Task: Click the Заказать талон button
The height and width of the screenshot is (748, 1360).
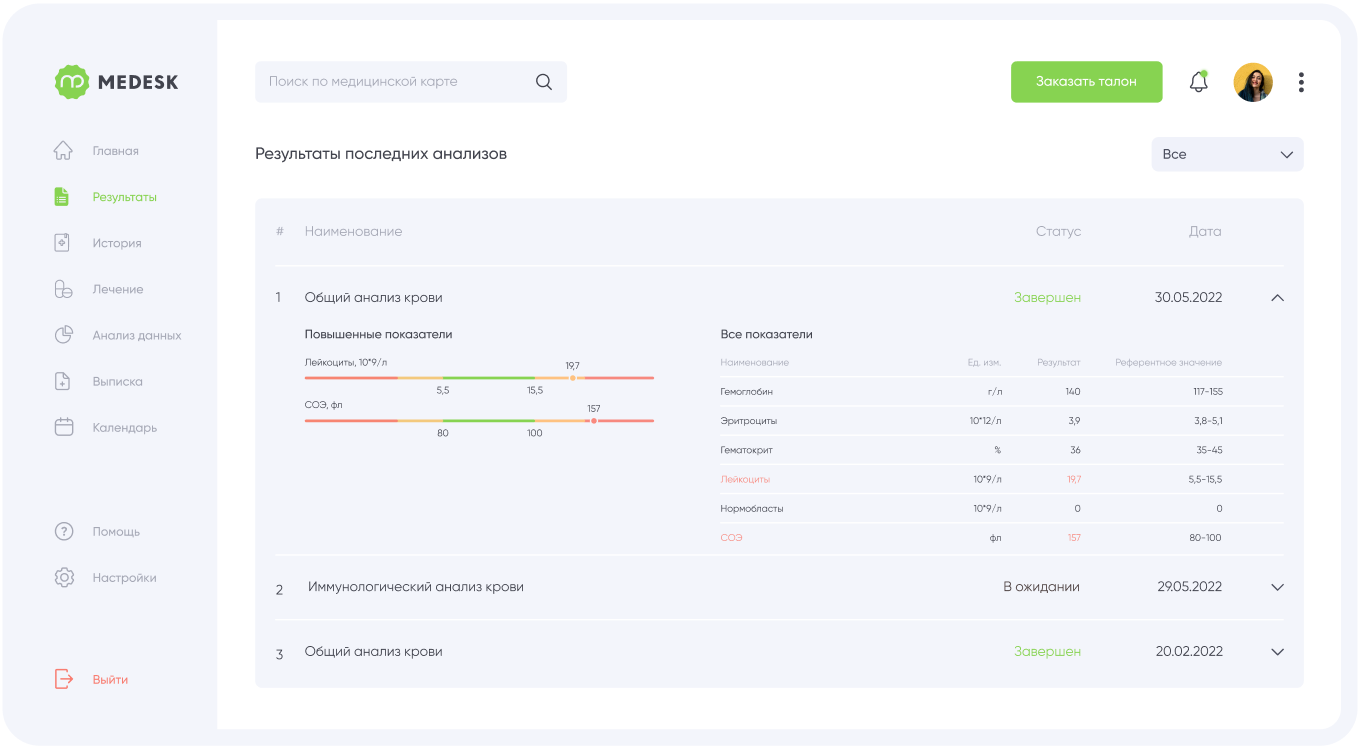Action: point(1087,82)
